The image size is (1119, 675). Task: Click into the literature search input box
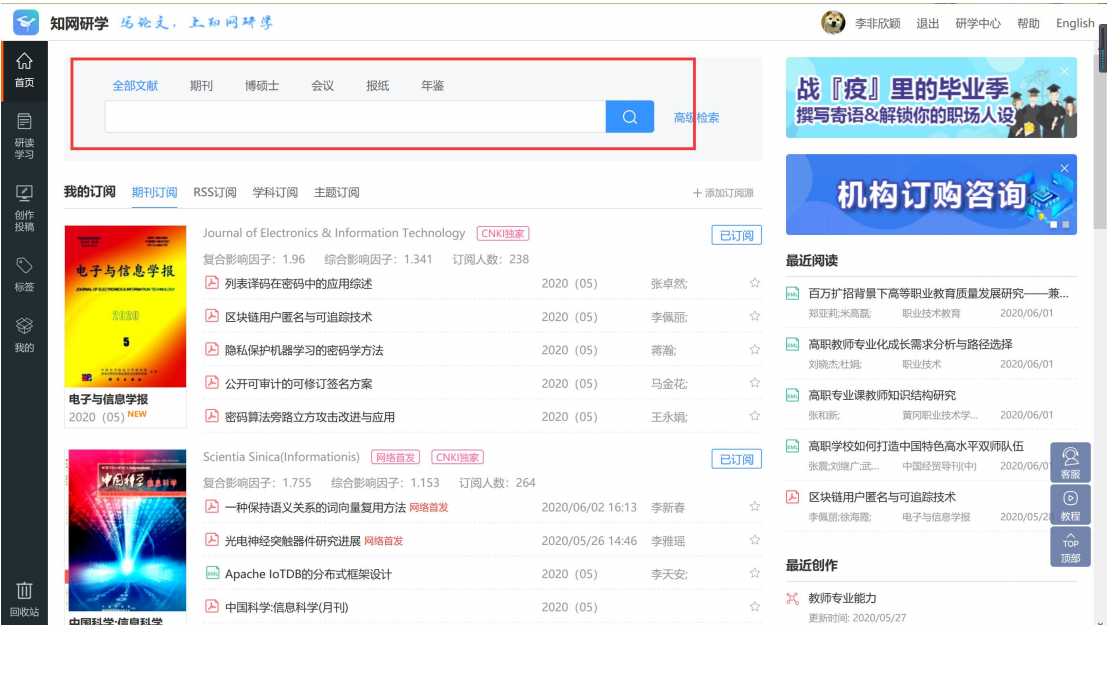[355, 117]
